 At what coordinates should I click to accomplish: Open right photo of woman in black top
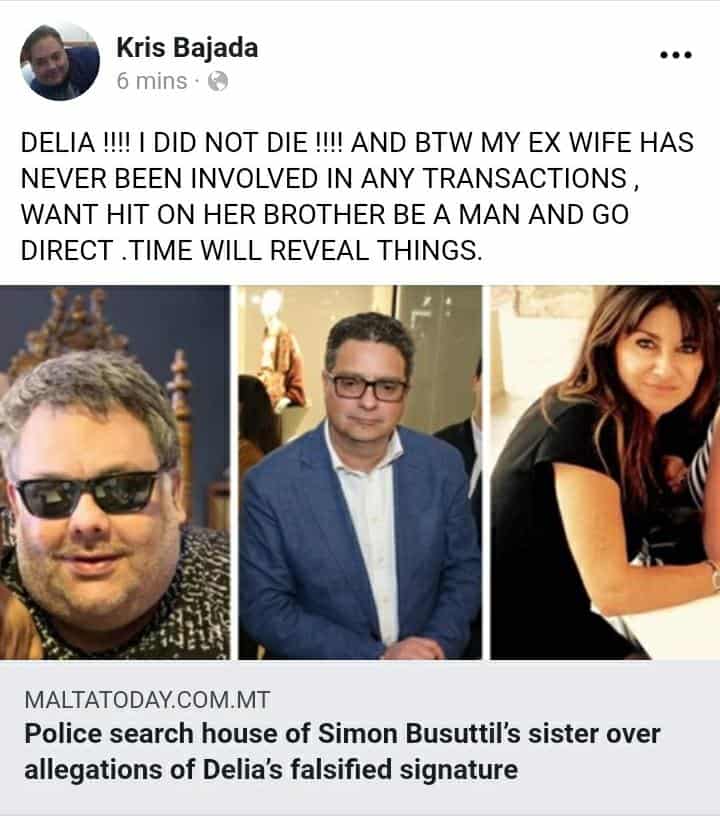pyautogui.click(x=605, y=472)
